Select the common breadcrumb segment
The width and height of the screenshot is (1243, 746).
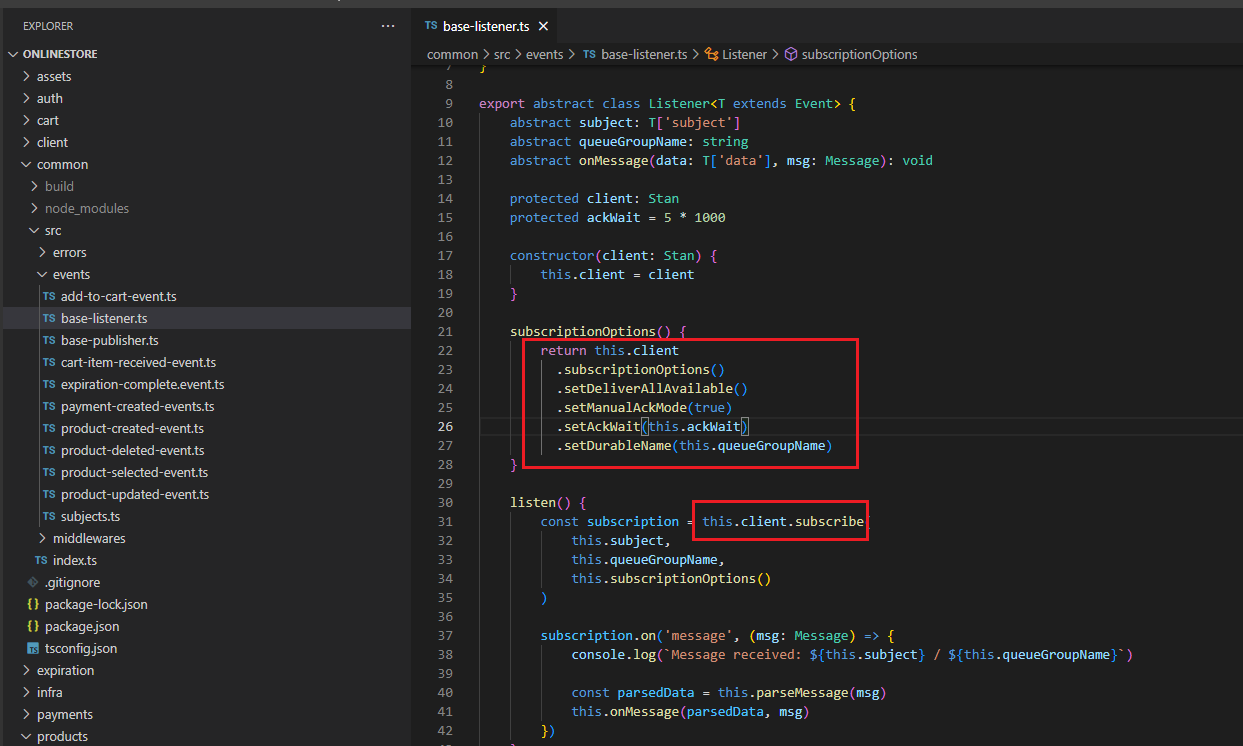coord(452,54)
